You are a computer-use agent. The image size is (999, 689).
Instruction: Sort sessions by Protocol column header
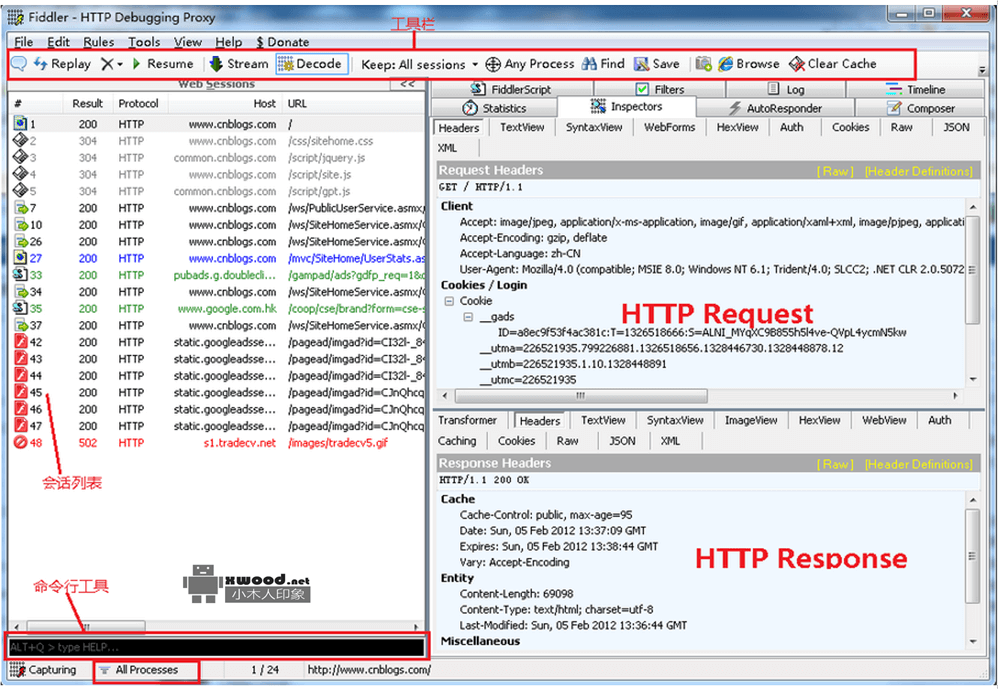coord(138,103)
